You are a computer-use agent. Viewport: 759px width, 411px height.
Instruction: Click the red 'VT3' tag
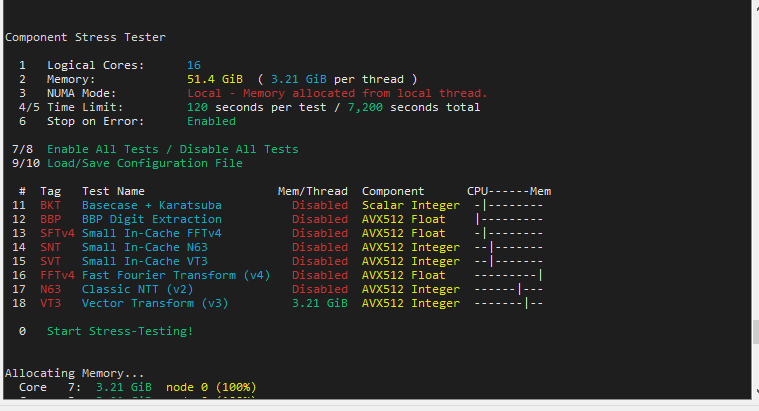click(x=50, y=304)
